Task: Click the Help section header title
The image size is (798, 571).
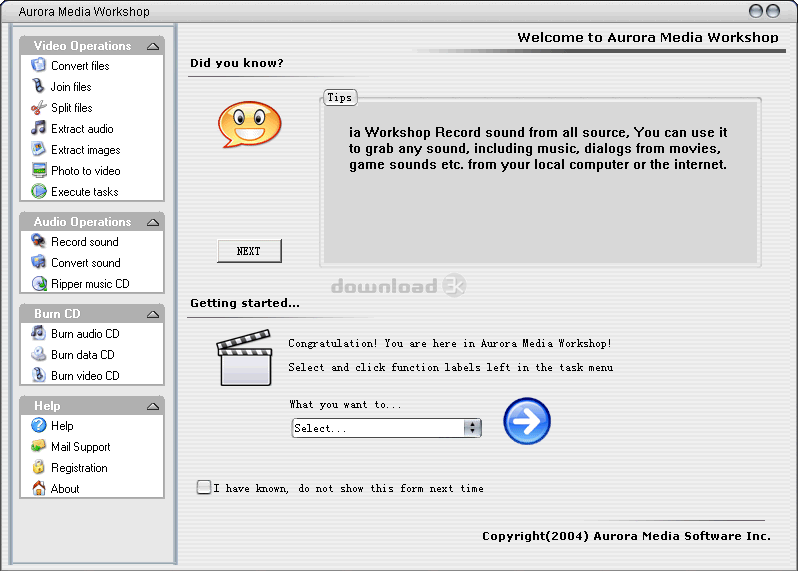Action: (x=47, y=406)
